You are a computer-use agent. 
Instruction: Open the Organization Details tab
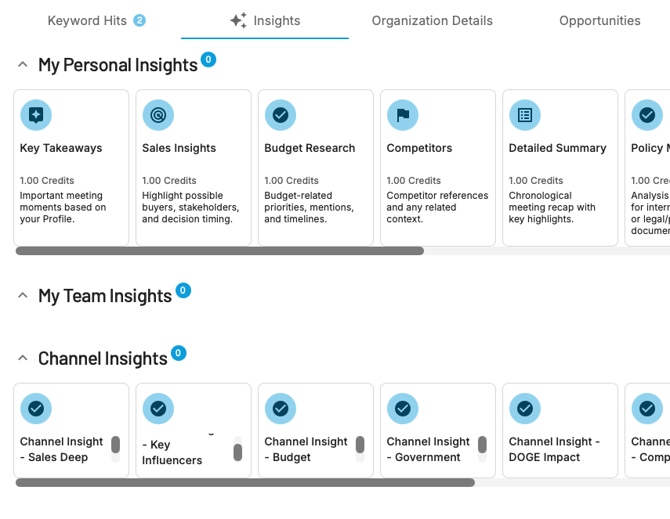click(x=432, y=20)
